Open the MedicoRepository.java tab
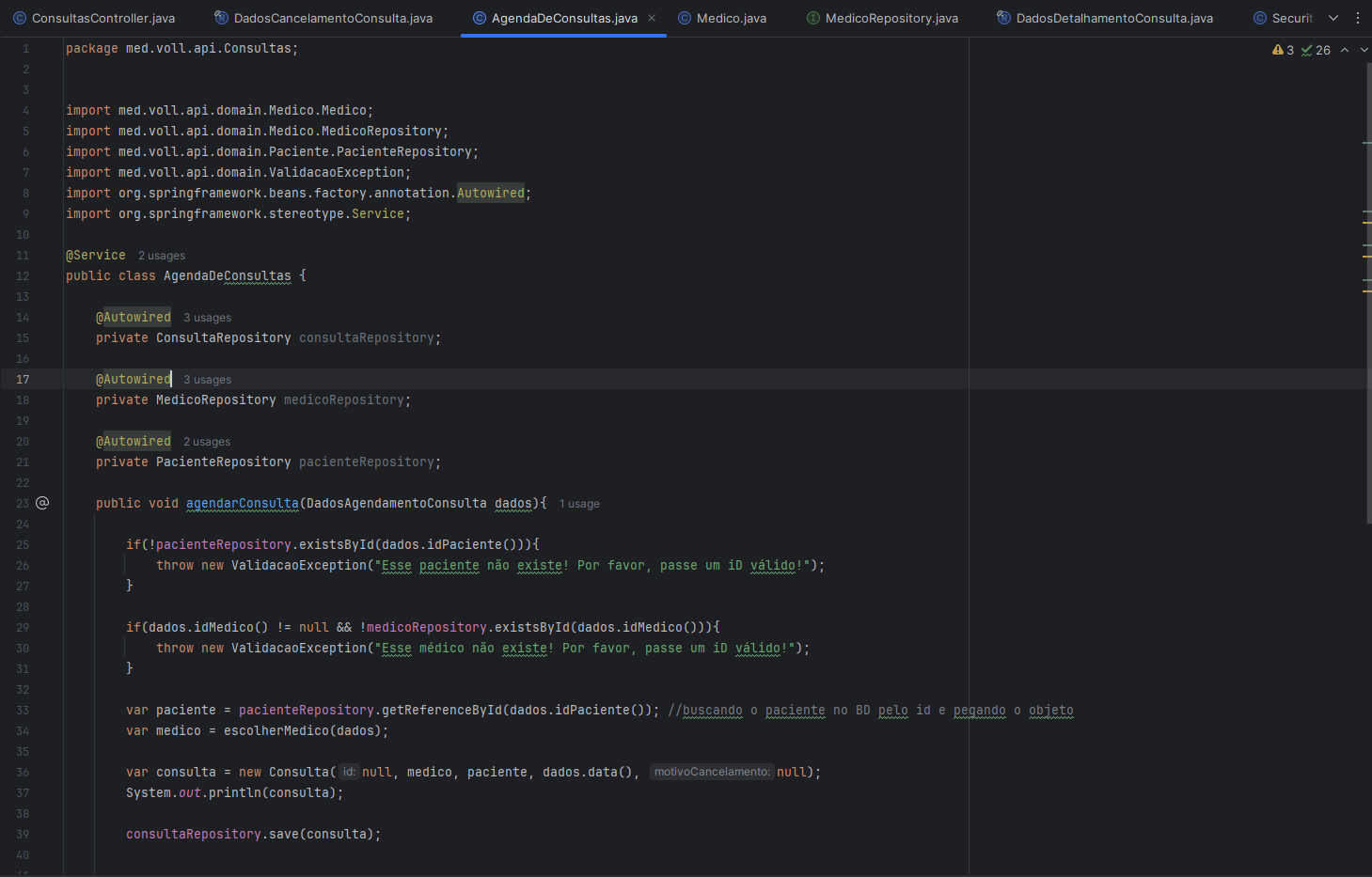The height and width of the screenshot is (877, 1372). (x=882, y=18)
